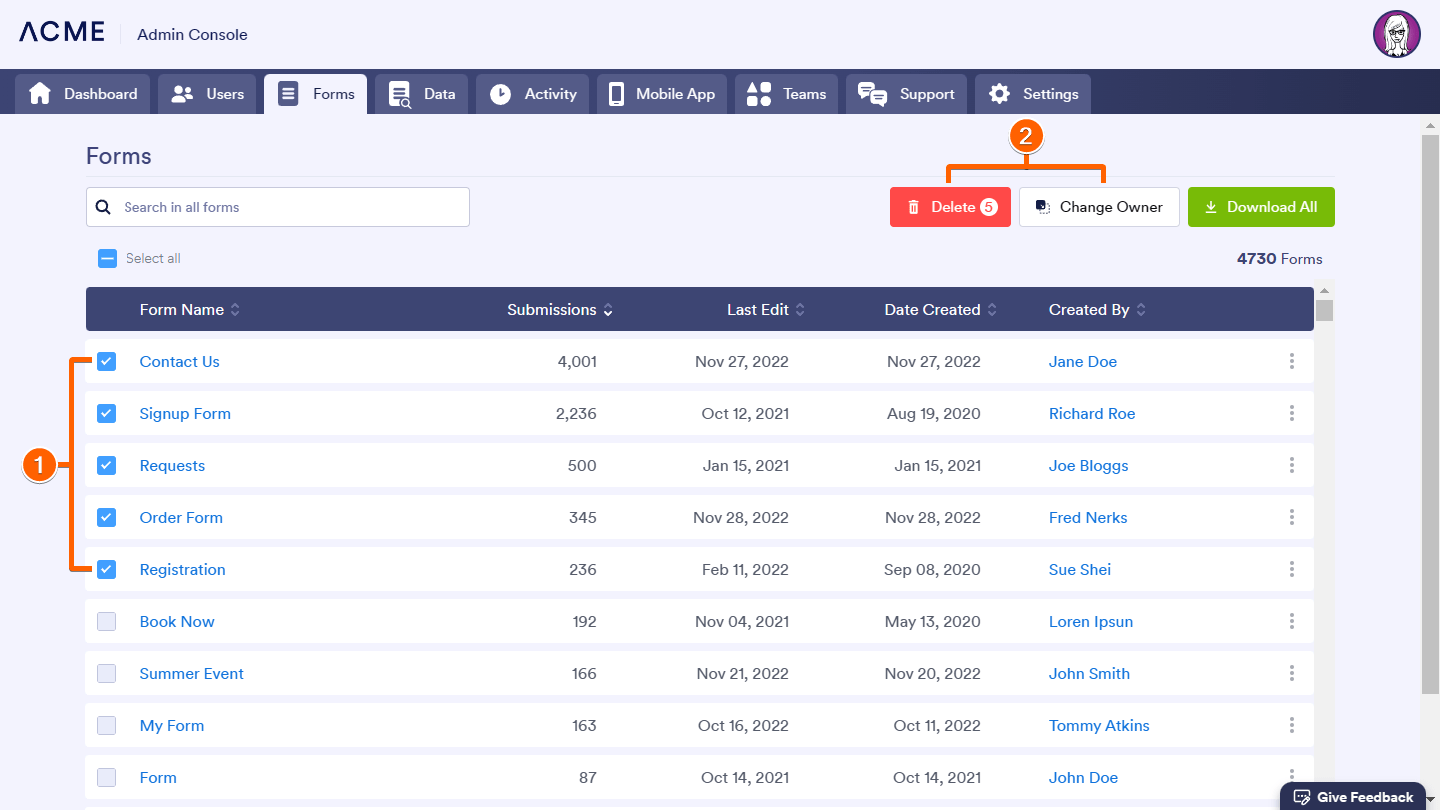1440x810 pixels.
Task: Click the Dashboard home icon
Action: [40, 94]
